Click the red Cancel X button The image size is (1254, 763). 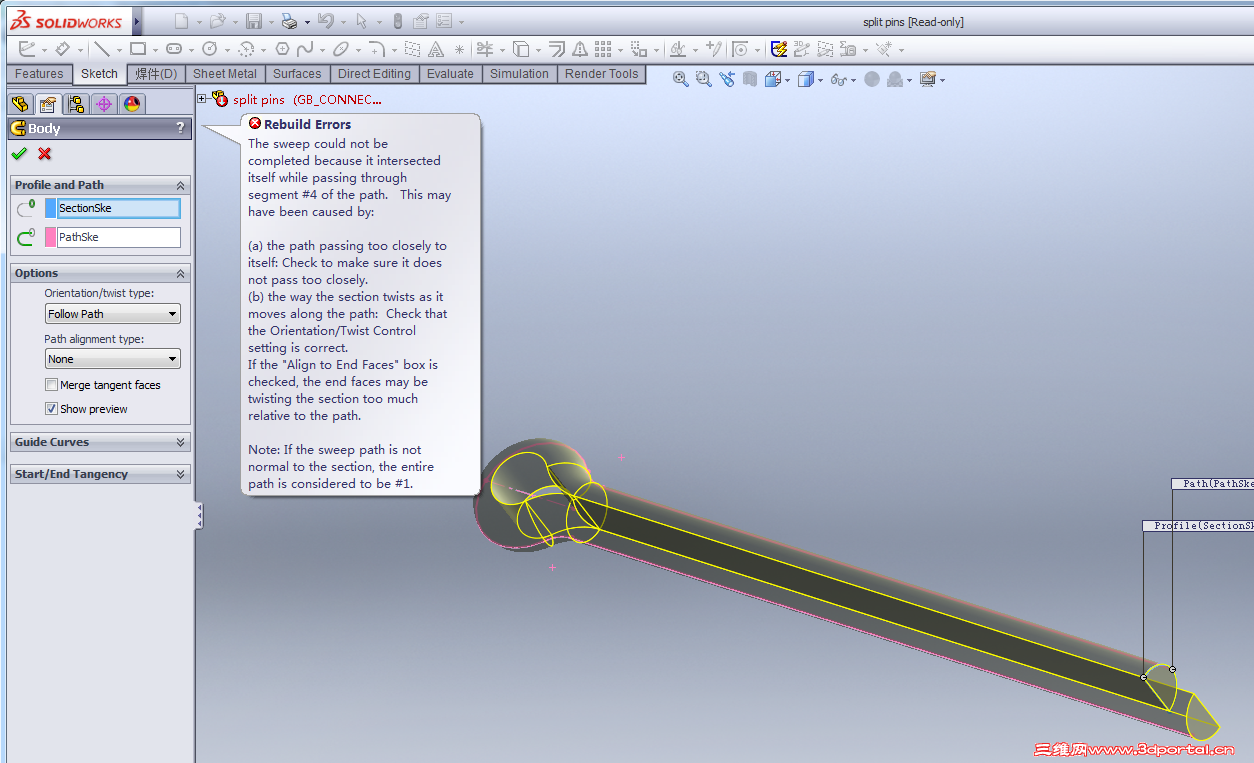(44, 154)
